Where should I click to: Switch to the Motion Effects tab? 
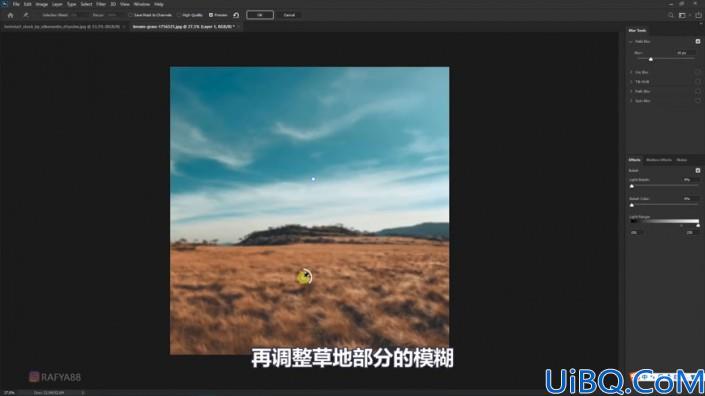pyautogui.click(x=659, y=160)
